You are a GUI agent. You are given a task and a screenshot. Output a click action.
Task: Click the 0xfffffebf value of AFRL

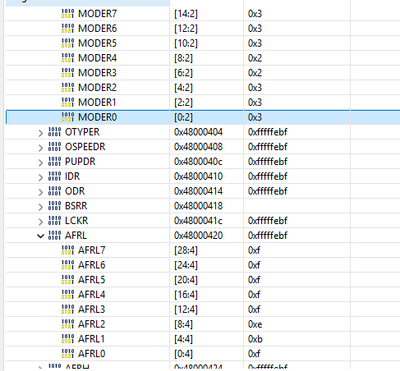[268, 235]
